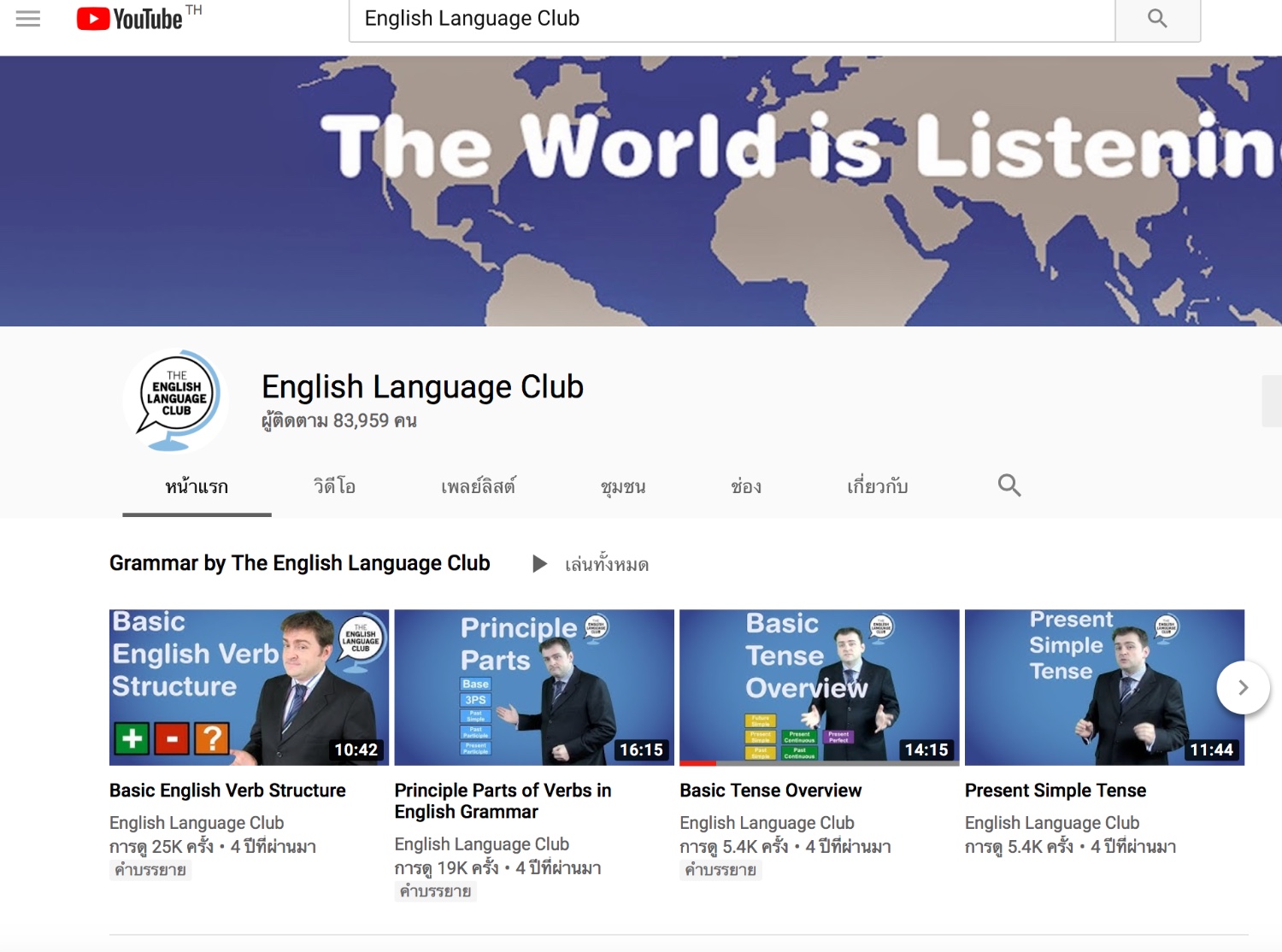Screen dimensions: 1282x952
Task: Focus the search box containing English Language Club
Action: [x=732, y=19]
